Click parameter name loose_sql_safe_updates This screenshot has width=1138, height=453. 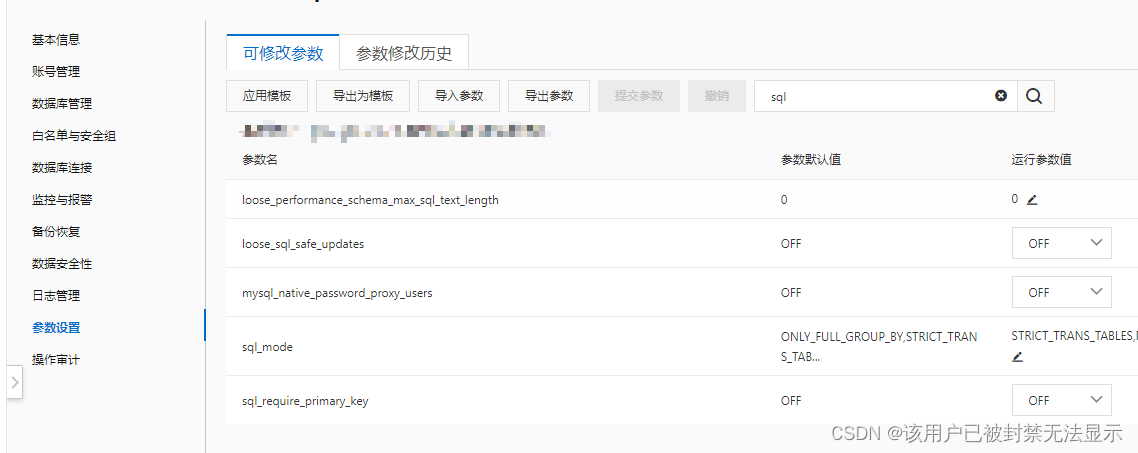303,244
